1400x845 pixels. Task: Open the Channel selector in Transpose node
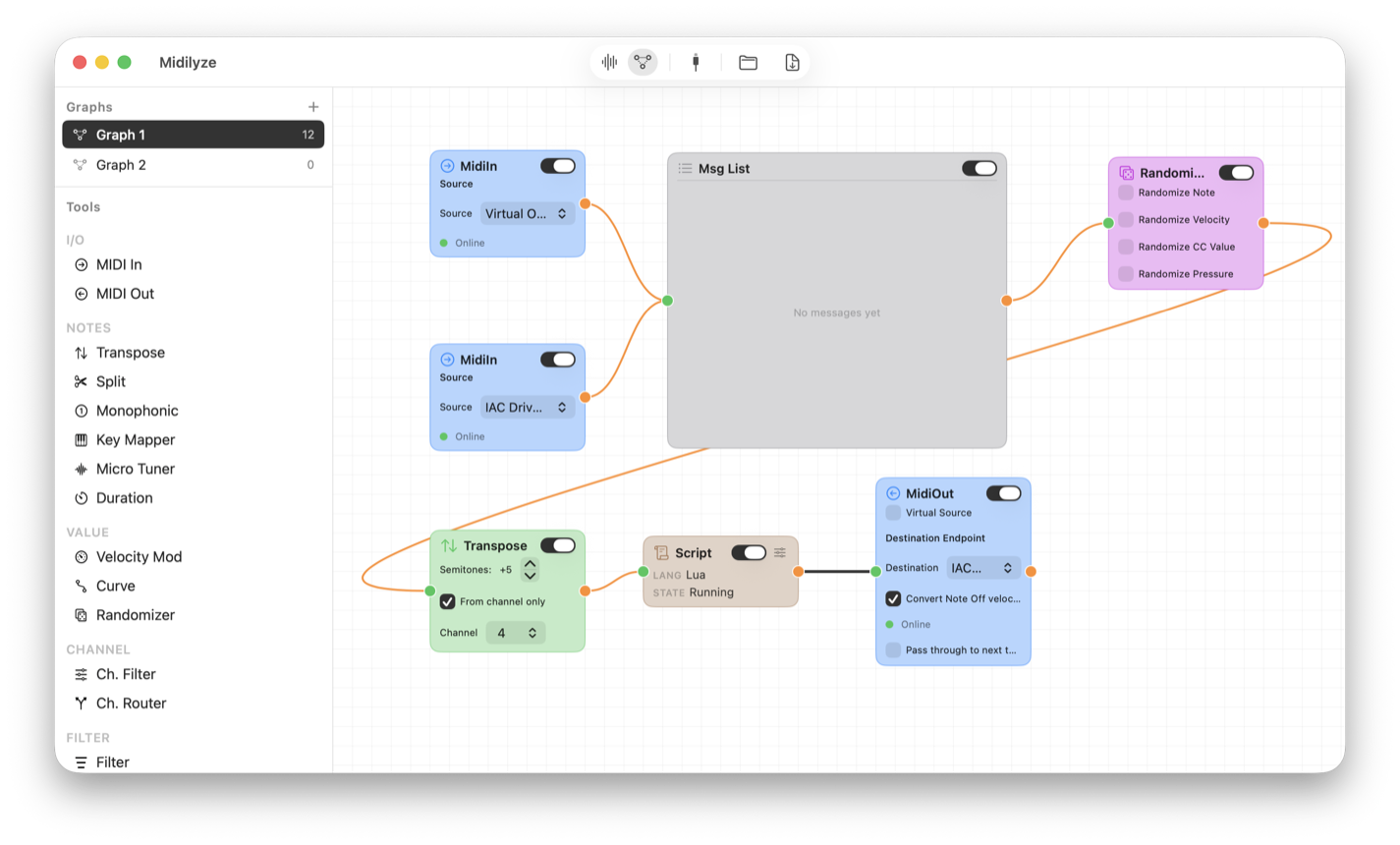(516, 633)
